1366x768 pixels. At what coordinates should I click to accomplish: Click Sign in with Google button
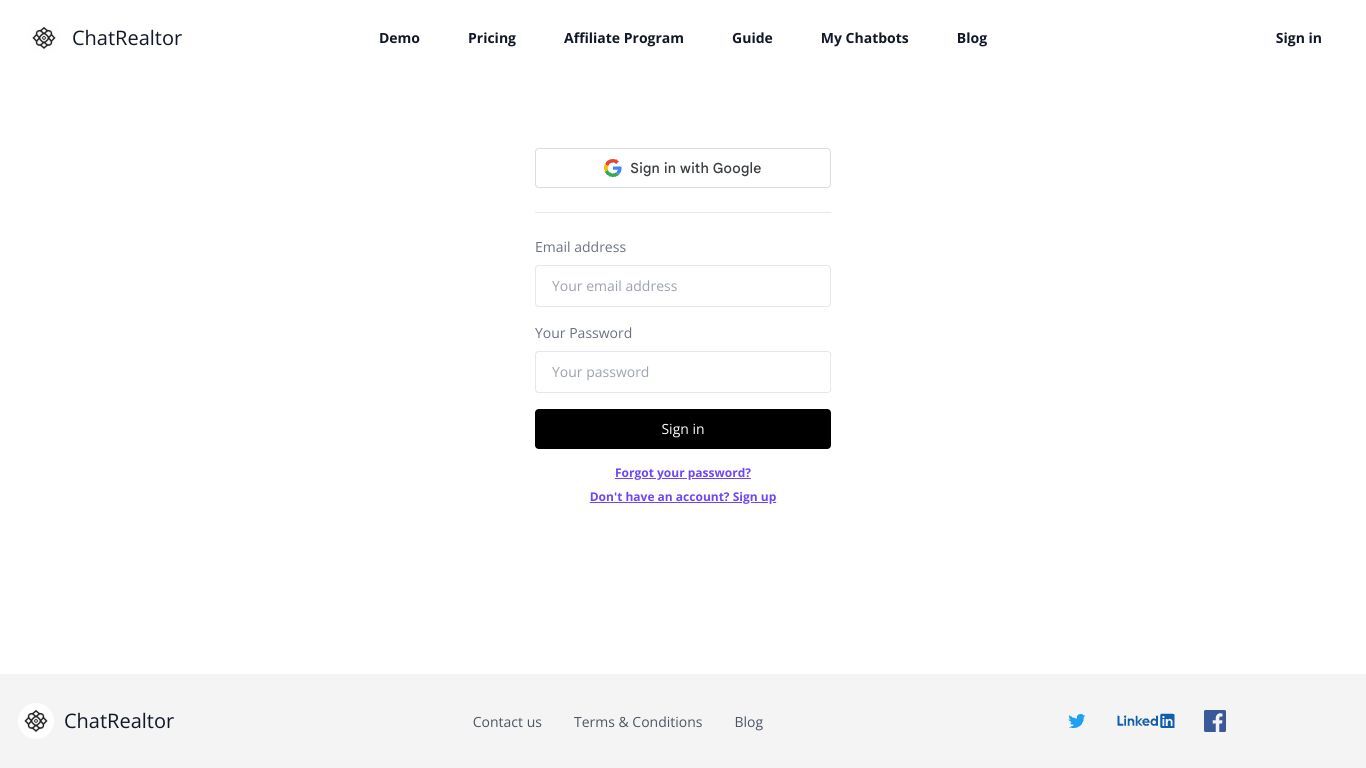683,168
